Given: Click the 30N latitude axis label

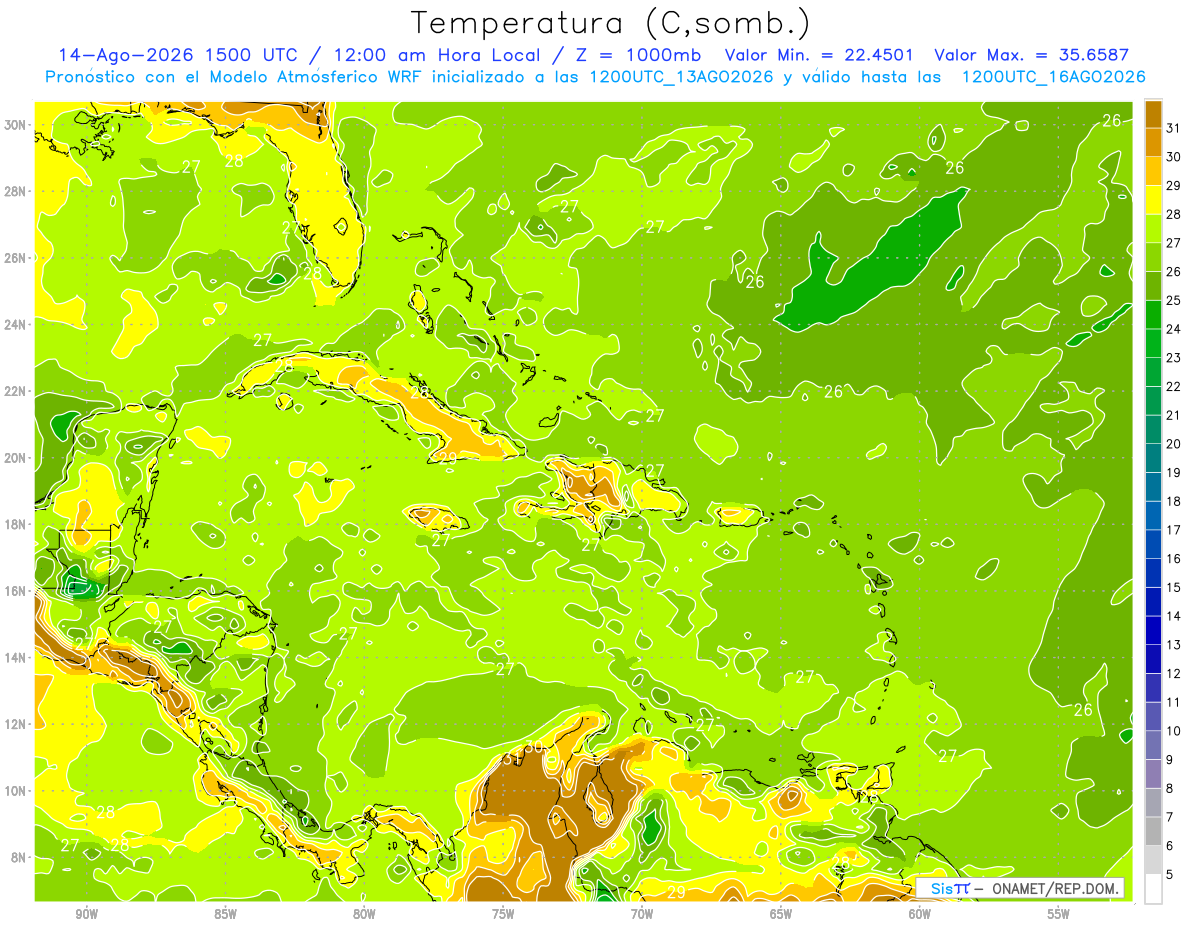Looking at the screenshot, I should click(17, 125).
